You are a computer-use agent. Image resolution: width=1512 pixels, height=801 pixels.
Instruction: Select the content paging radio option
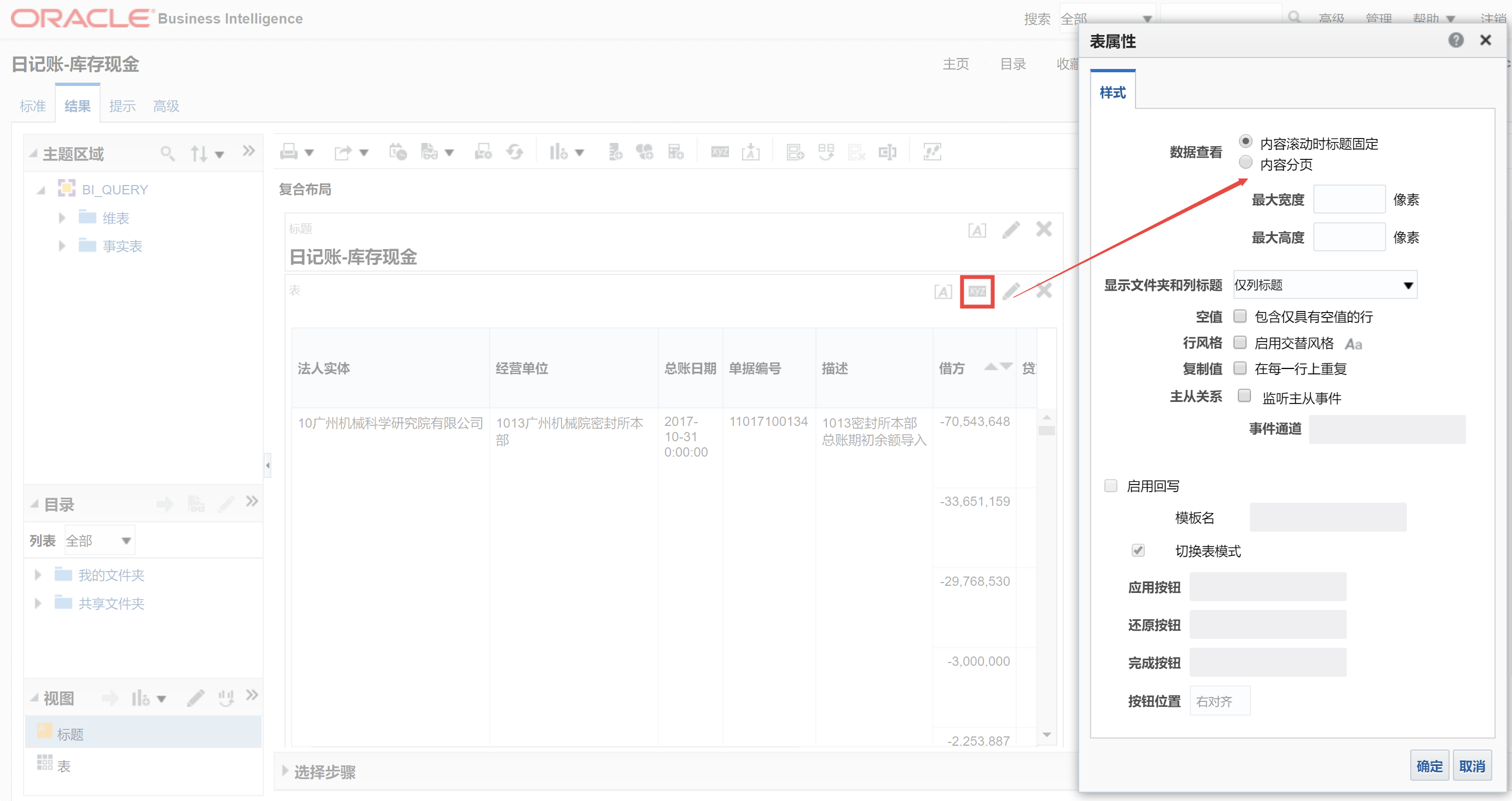click(1245, 163)
